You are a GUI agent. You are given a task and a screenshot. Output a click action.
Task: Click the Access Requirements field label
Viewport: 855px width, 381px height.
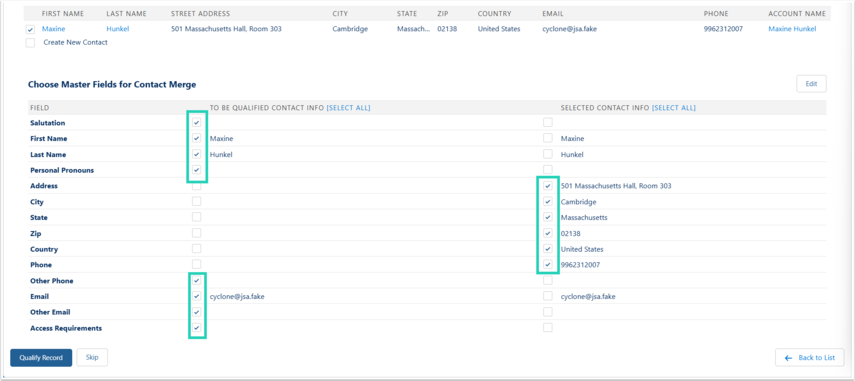(x=66, y=329)
